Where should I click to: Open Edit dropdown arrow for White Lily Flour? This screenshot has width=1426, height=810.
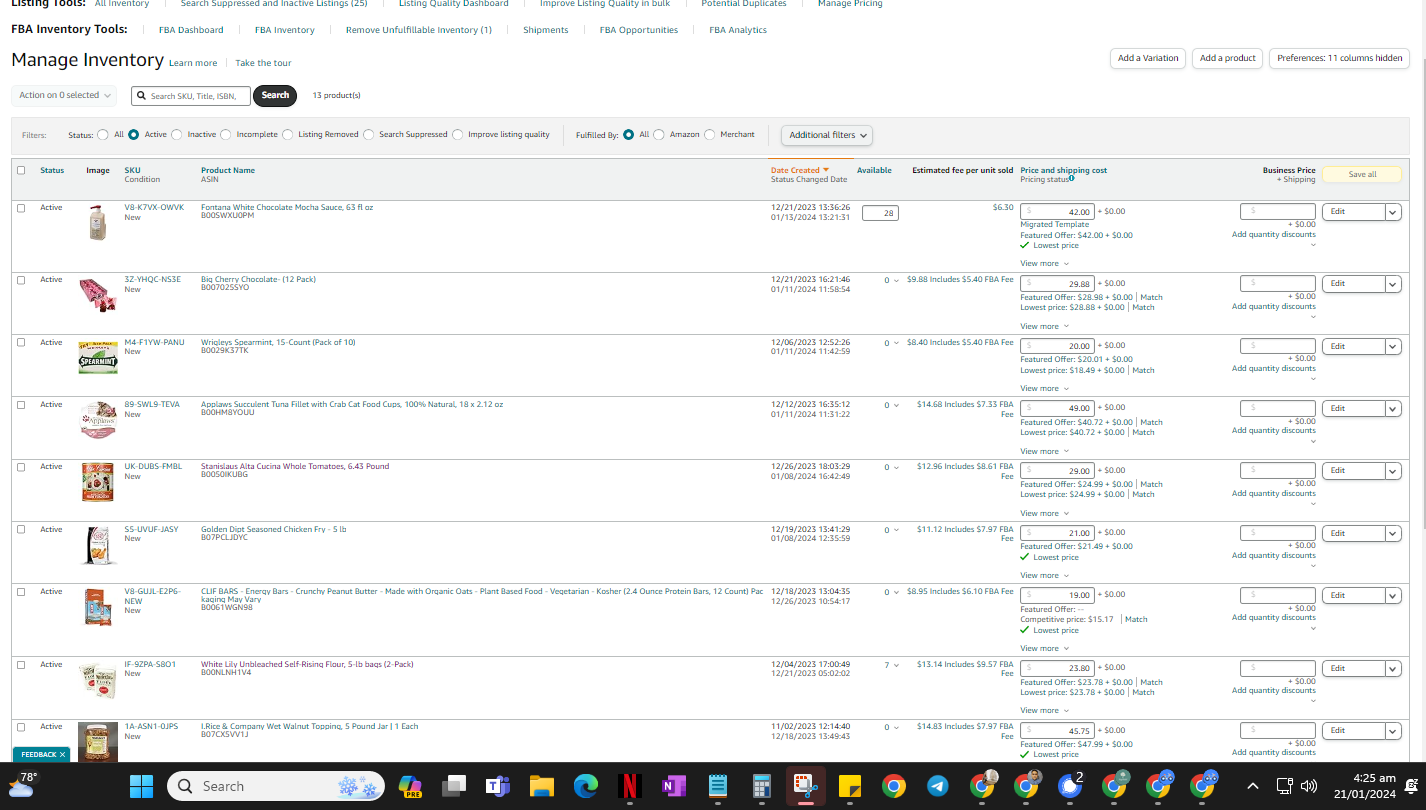pos(1393,668)
